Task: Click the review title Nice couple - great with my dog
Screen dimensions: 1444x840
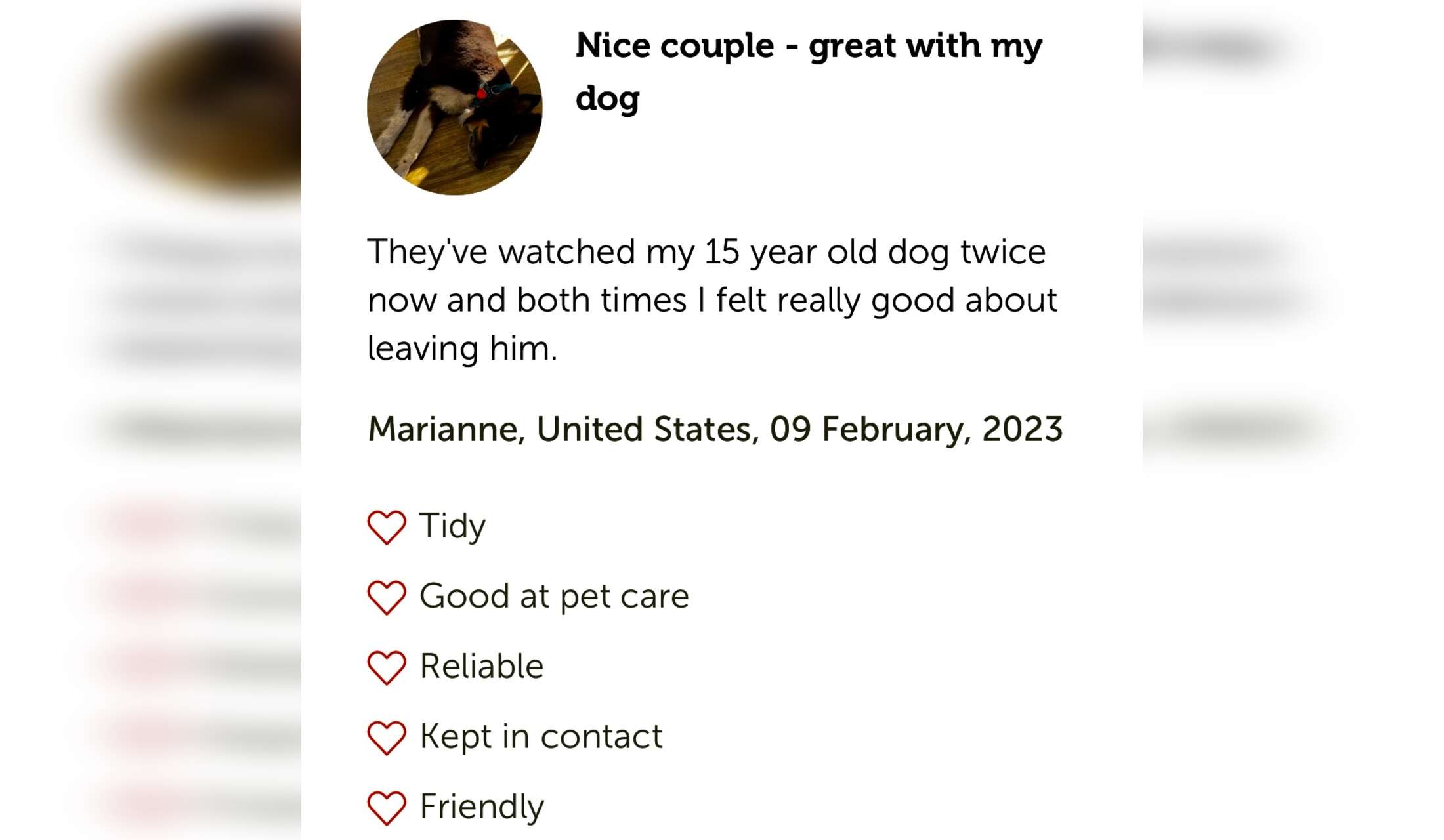Action: point(809,72)
